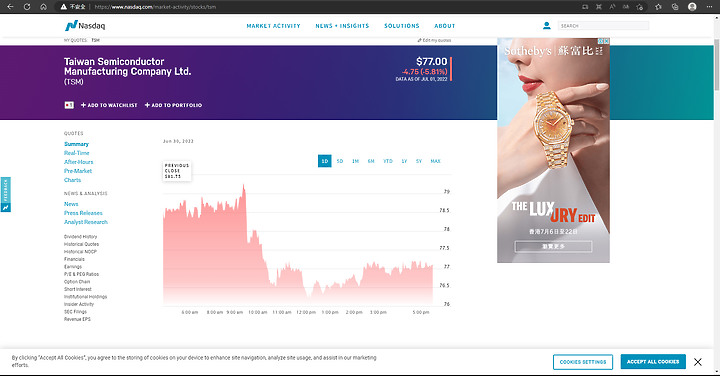The image size is (720, 376).
Task: Open the Short Interest link
Action: [x=78, y=289]
